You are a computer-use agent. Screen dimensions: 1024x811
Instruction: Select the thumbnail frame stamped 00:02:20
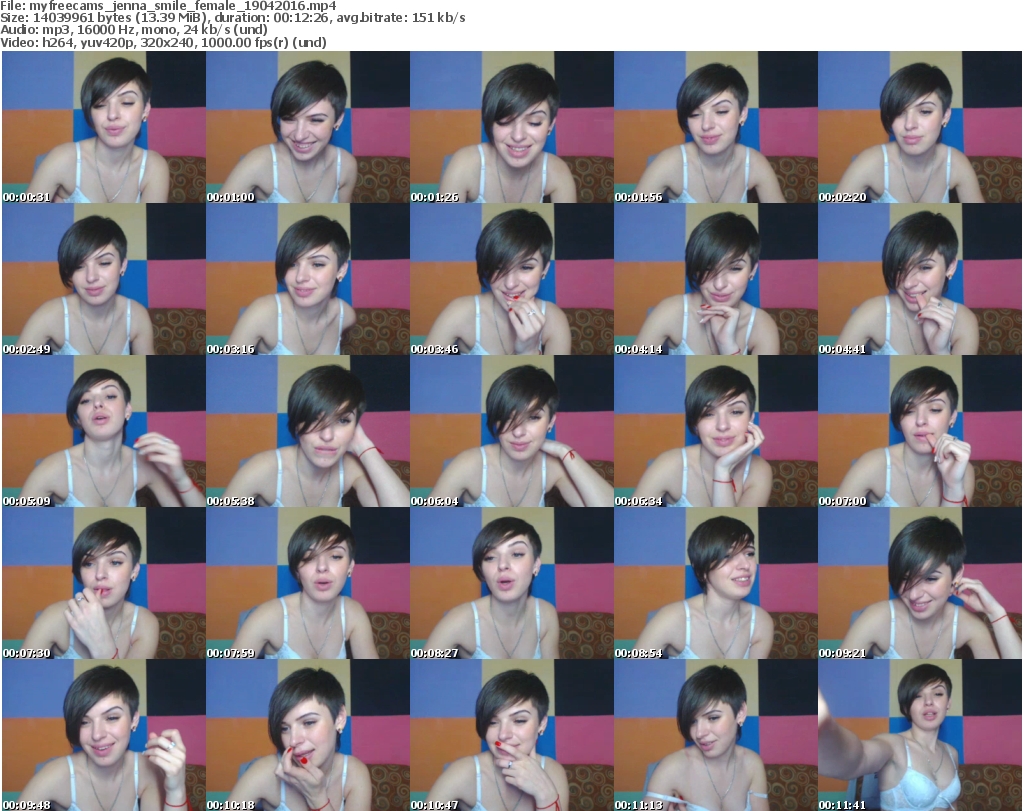pyautogui.click(x=920, y=127)
